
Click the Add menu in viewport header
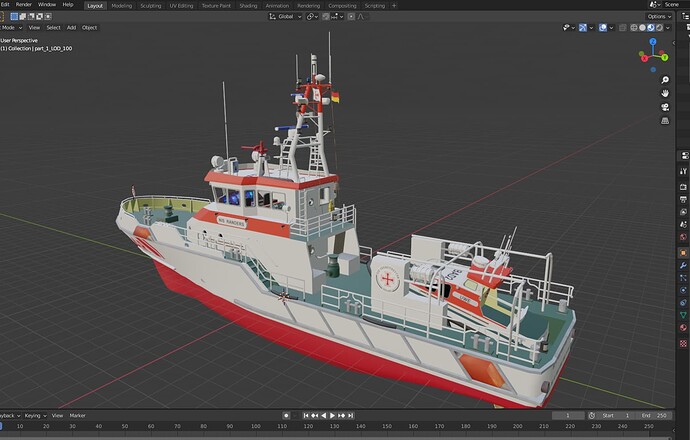[x=71, y=27]
